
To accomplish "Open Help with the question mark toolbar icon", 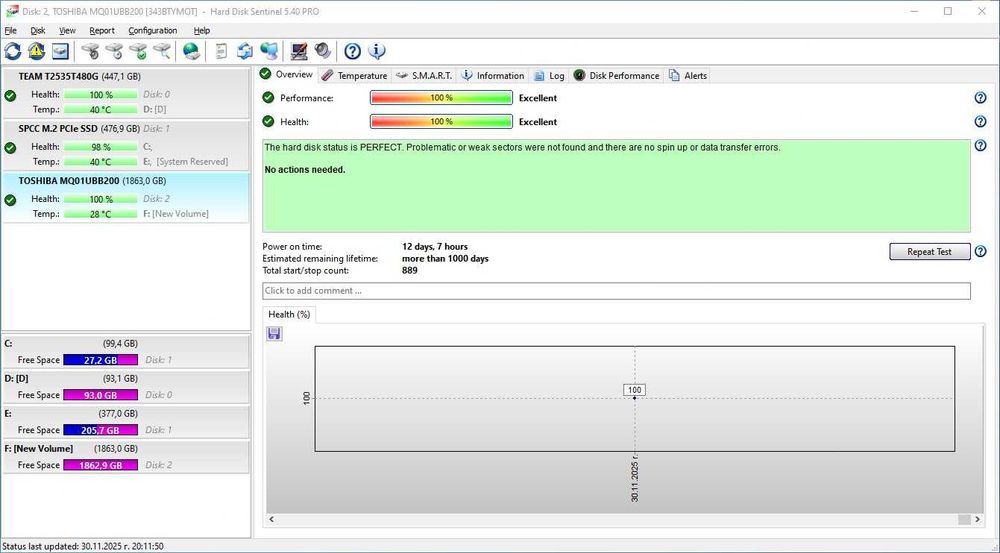I will tap(352, 51).
